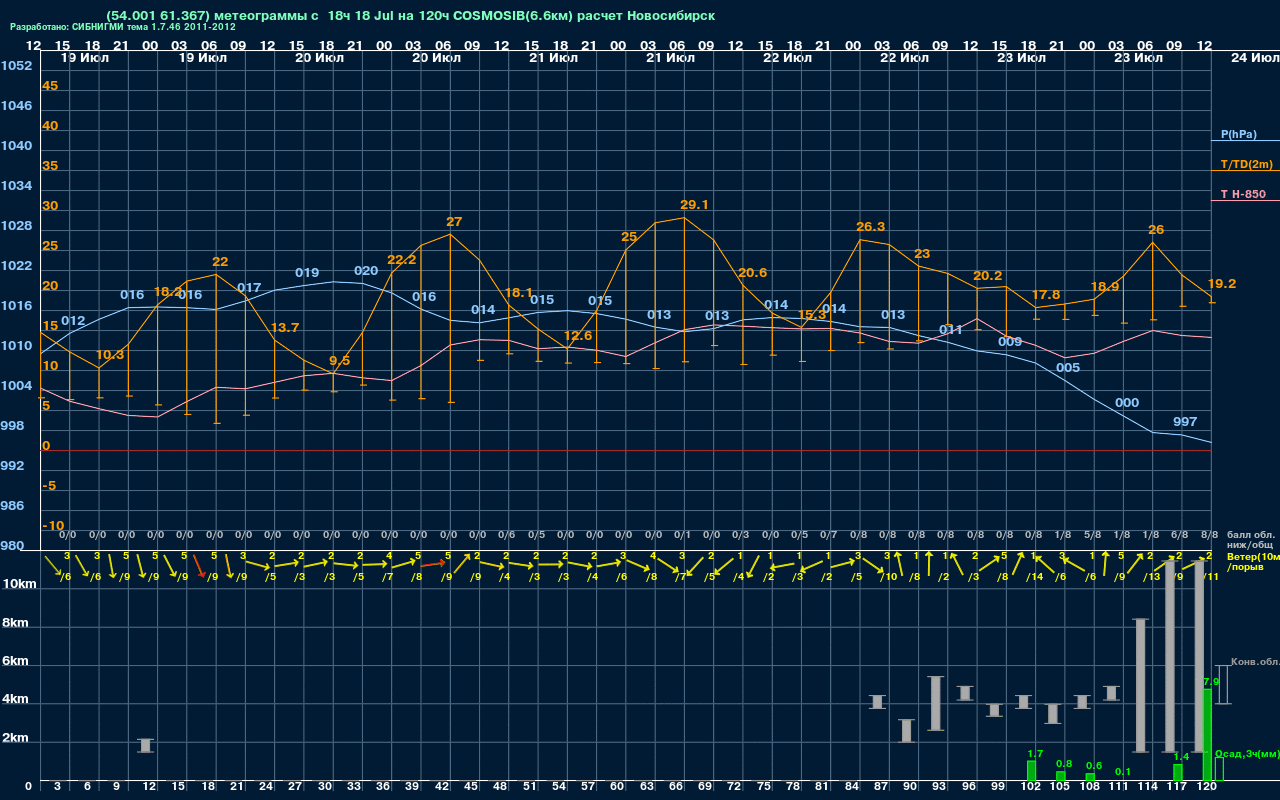Image resolution: width=1280 pixels, height=800 pixels.
Task: Click the pressure label 000
Action: pyautogui.click(x=1127, y=403)
